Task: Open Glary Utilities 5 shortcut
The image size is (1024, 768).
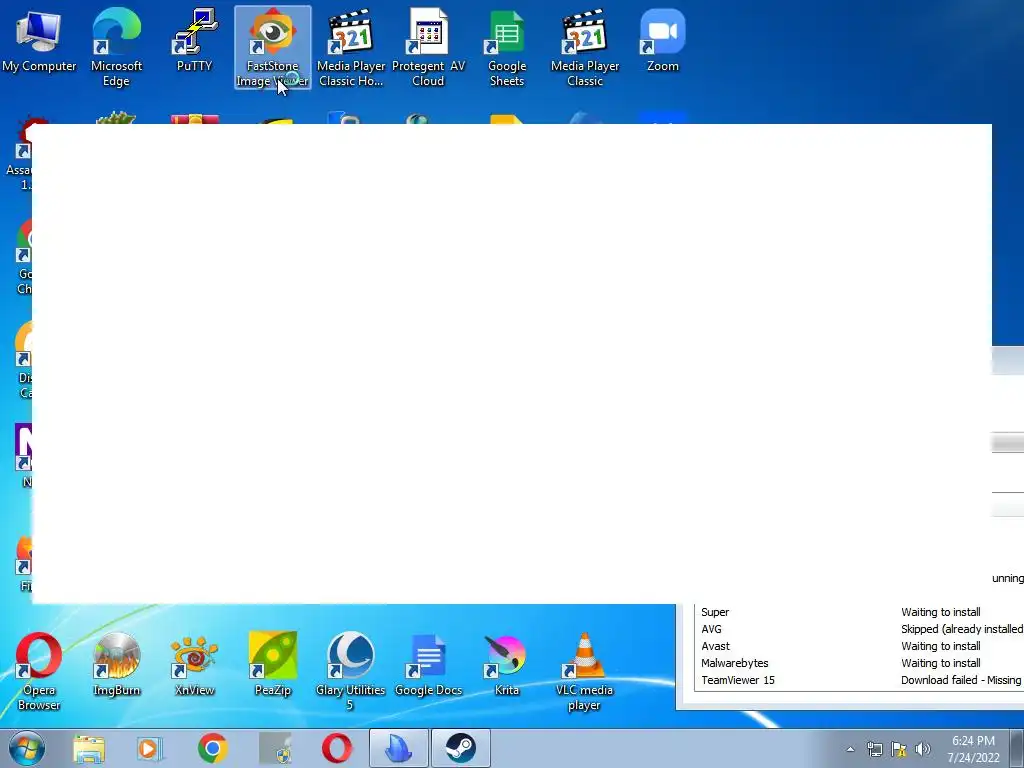Action: click(x=351, y=671)
